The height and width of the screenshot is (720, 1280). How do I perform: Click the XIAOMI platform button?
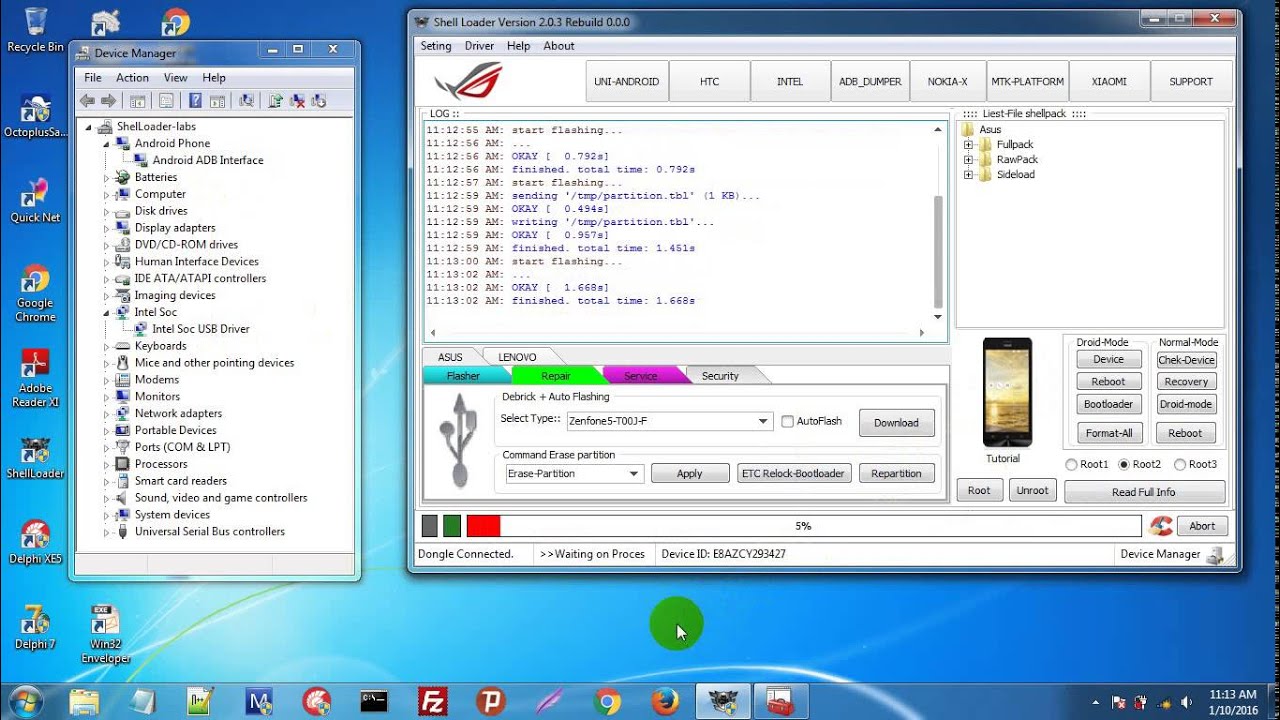[x=1109, y=82]
